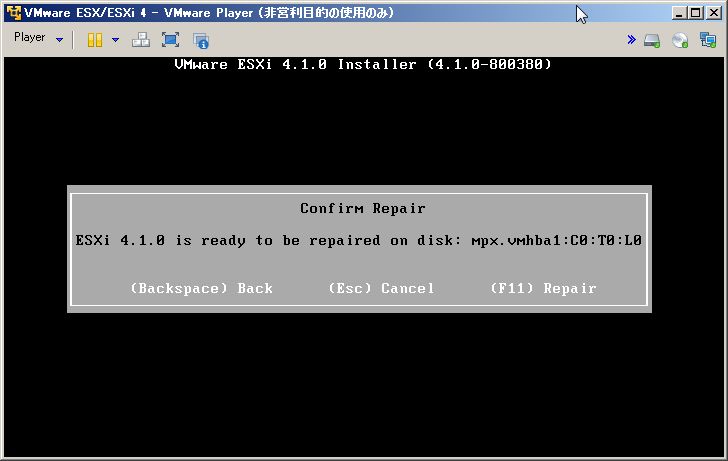Expand the power options arrow beside pause

115,40
